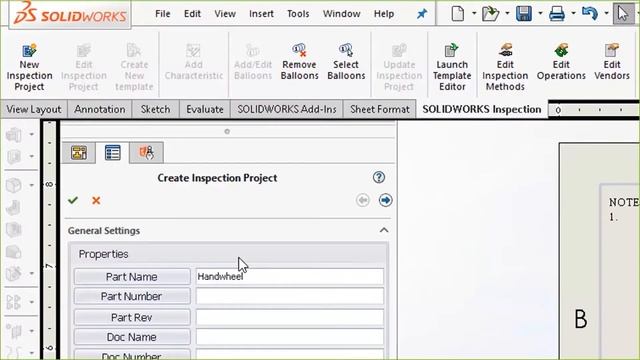Click the Part Rev input field
Image resolution: width=640 pixels, height=360 pixels.
(290, 318)
